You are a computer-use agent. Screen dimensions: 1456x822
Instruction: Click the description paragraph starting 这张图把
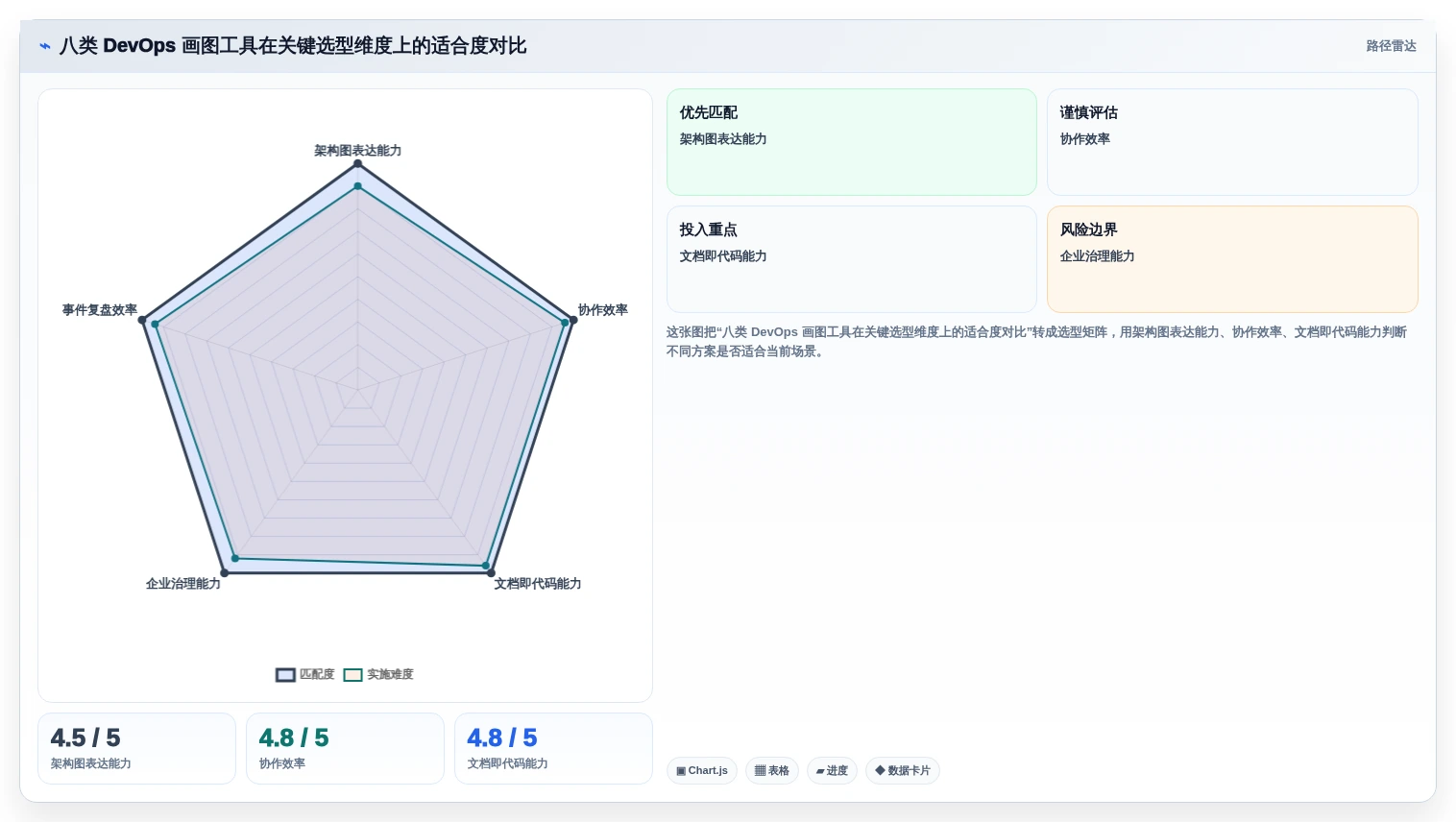tap(1037, 342)
